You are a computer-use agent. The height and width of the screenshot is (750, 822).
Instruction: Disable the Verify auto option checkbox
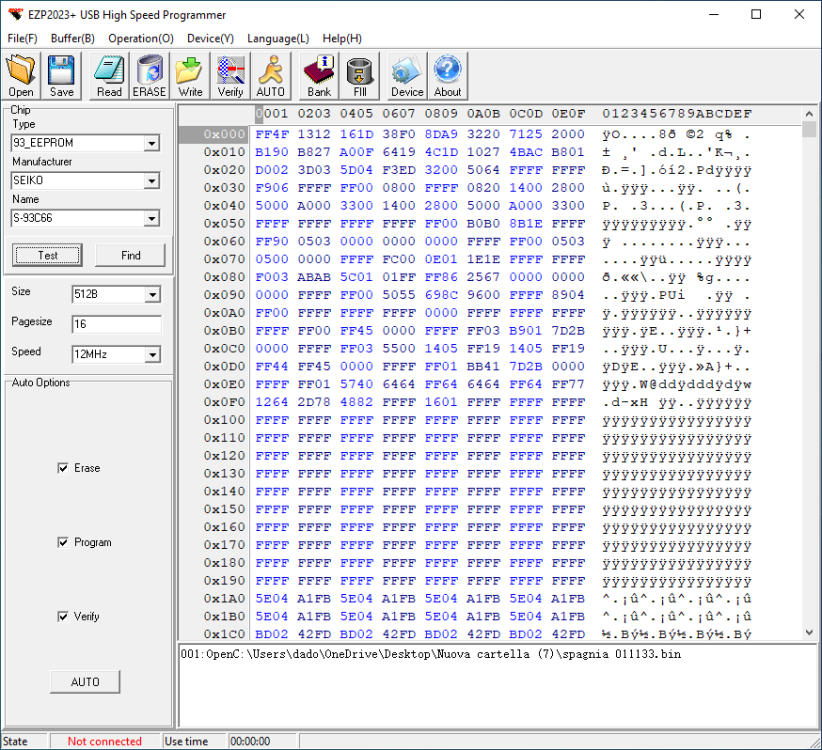(x=64, y=617)
